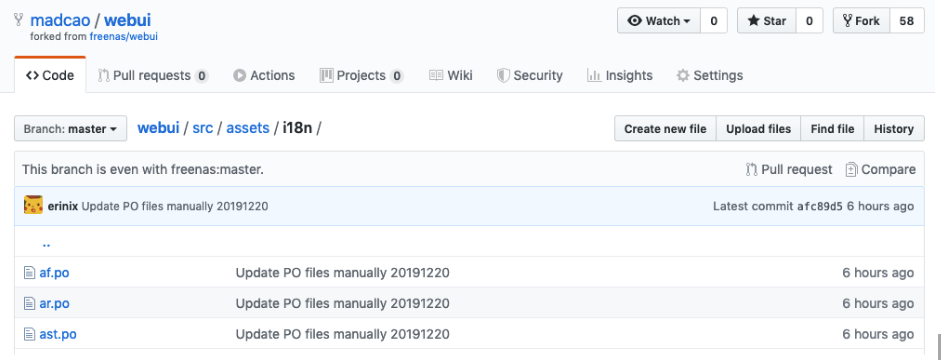Click the Pull request link
This screenshot has height=360, width=941.
tap(789, 170)
